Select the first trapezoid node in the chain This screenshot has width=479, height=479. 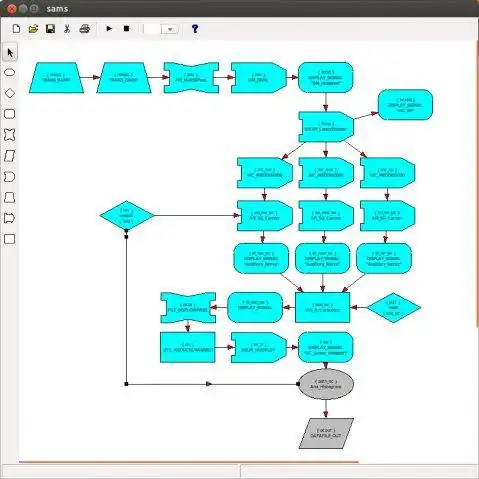pyautogui.click(x=56, y=78)
